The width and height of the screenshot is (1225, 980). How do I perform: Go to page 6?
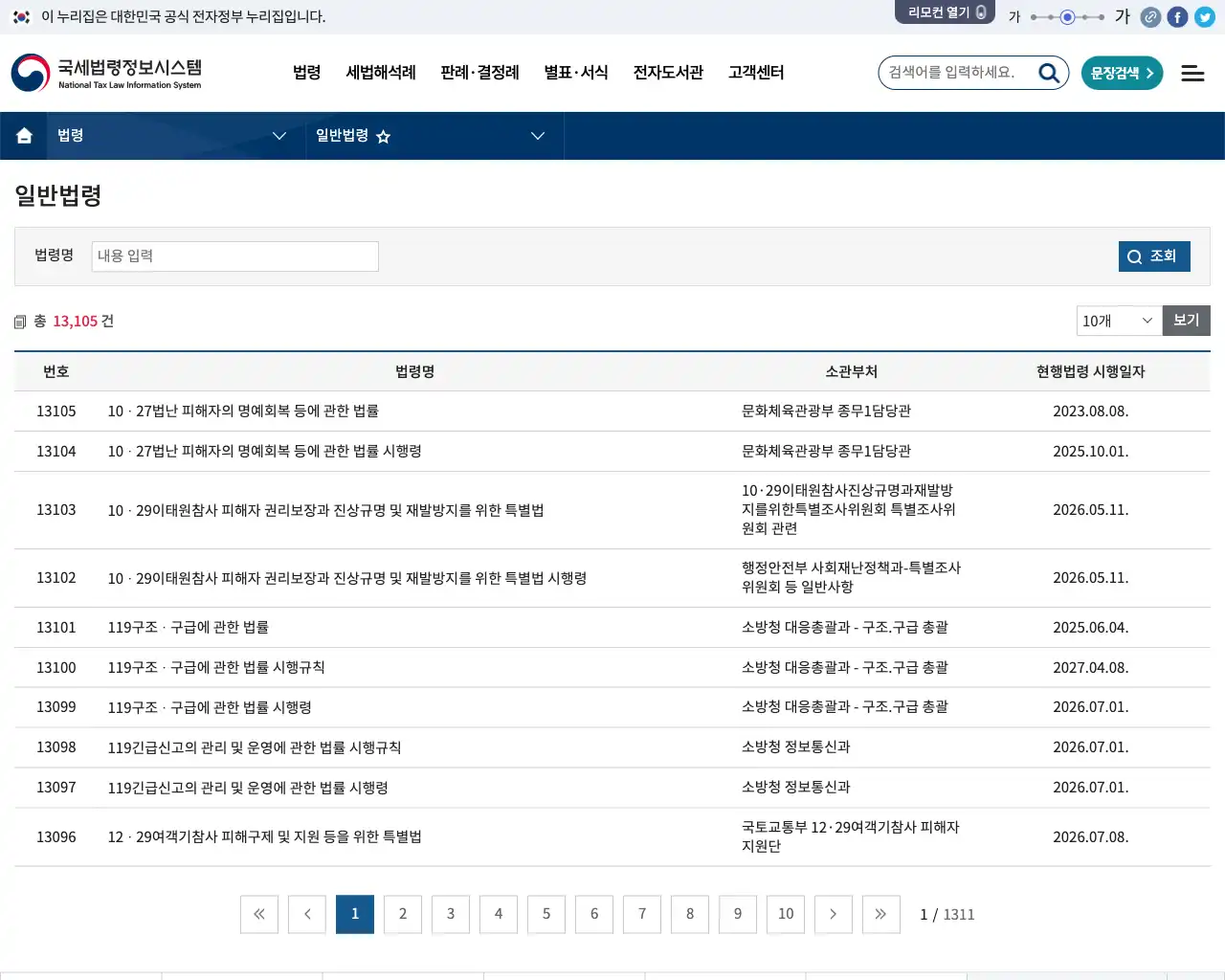click(594, 914)
